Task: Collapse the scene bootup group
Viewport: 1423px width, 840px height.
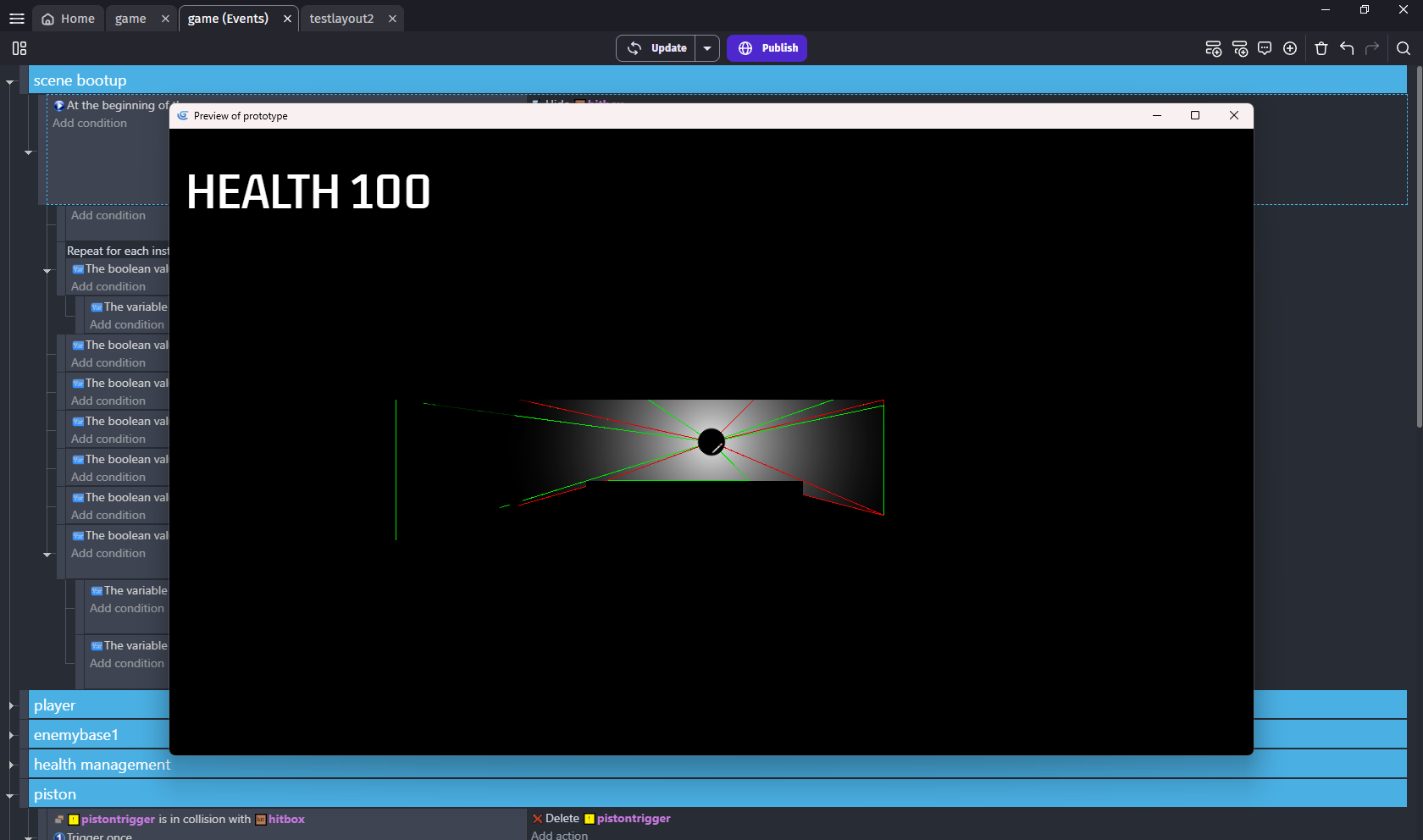Action: pyautogui.click(x=10, y=82)
